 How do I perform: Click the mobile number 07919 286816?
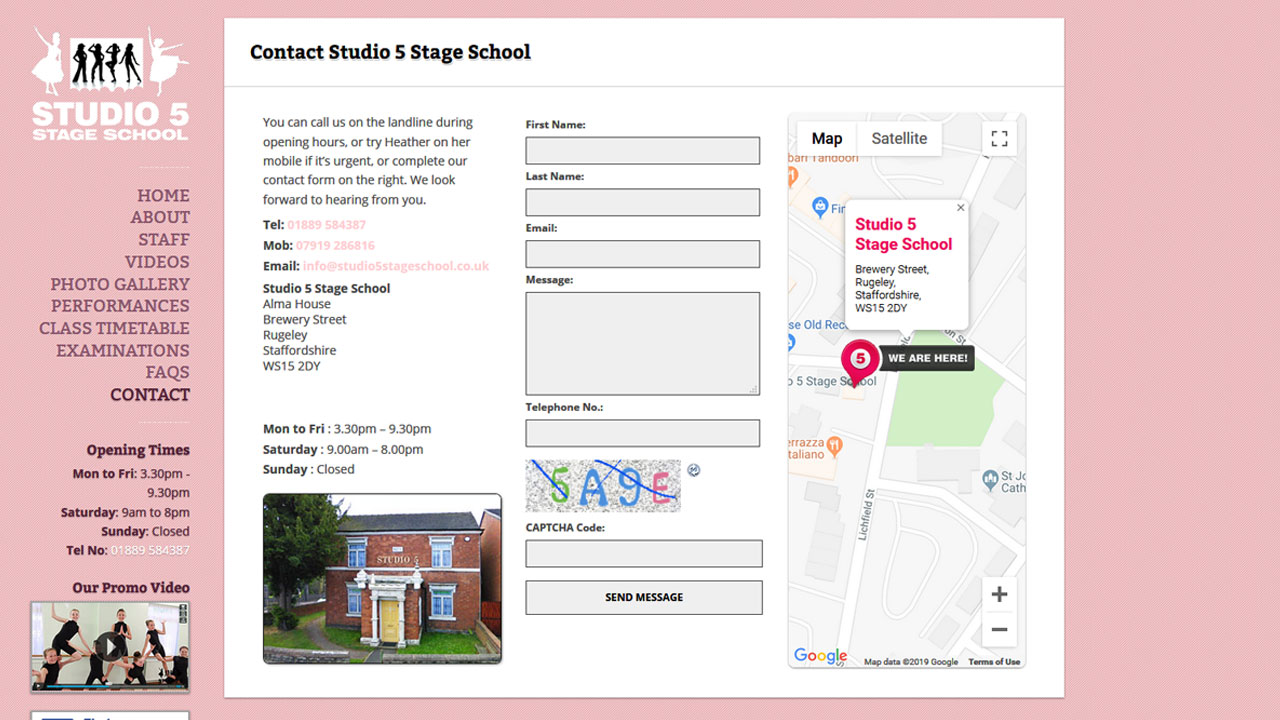pos(335,245)
